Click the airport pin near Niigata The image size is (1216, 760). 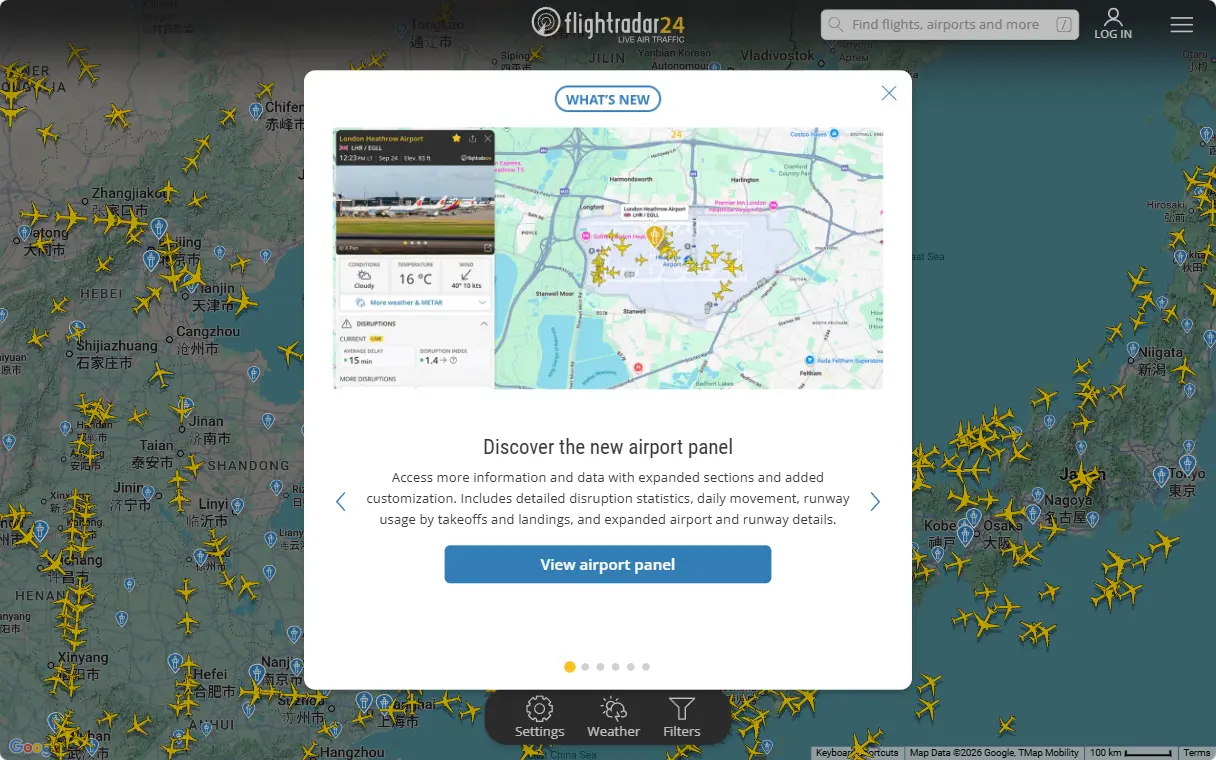(x=1132, y=350)
